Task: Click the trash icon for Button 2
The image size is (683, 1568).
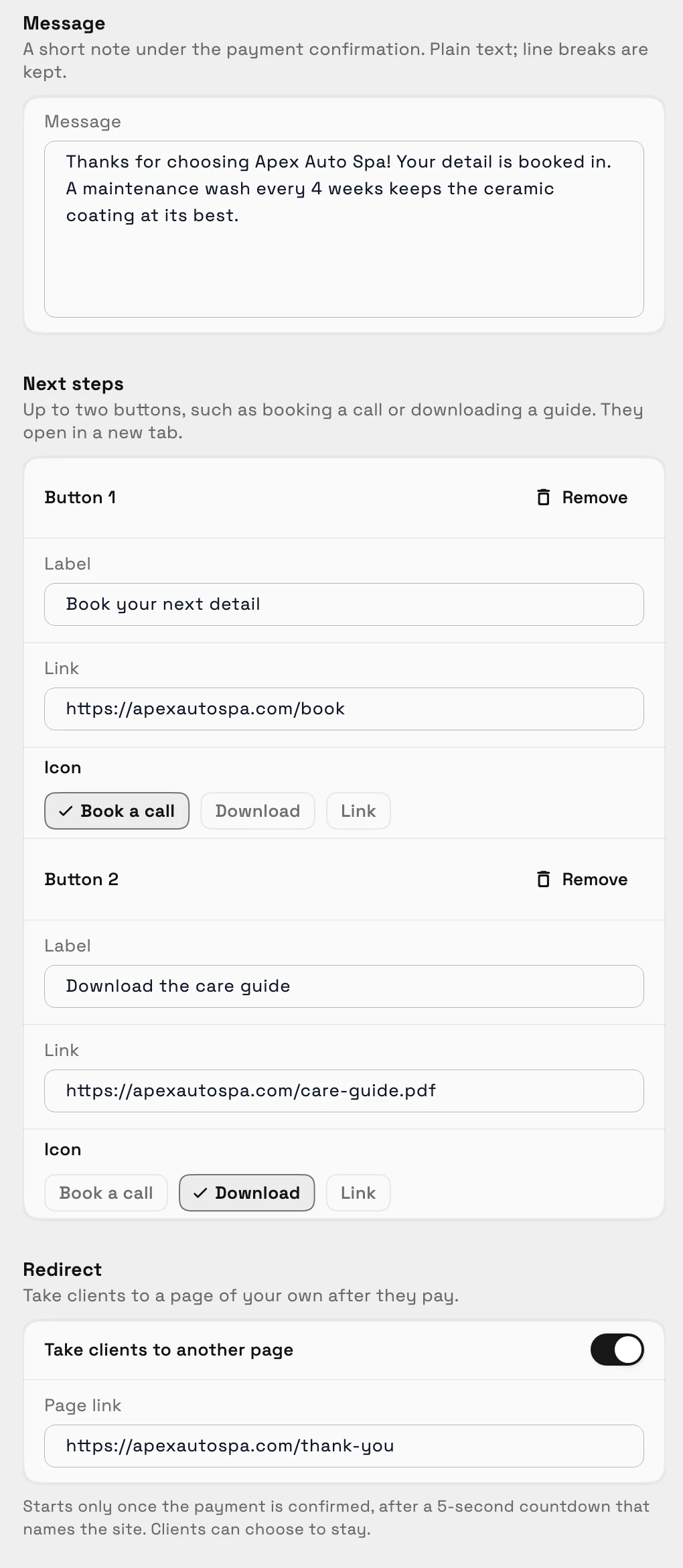Action: (543, 879)
